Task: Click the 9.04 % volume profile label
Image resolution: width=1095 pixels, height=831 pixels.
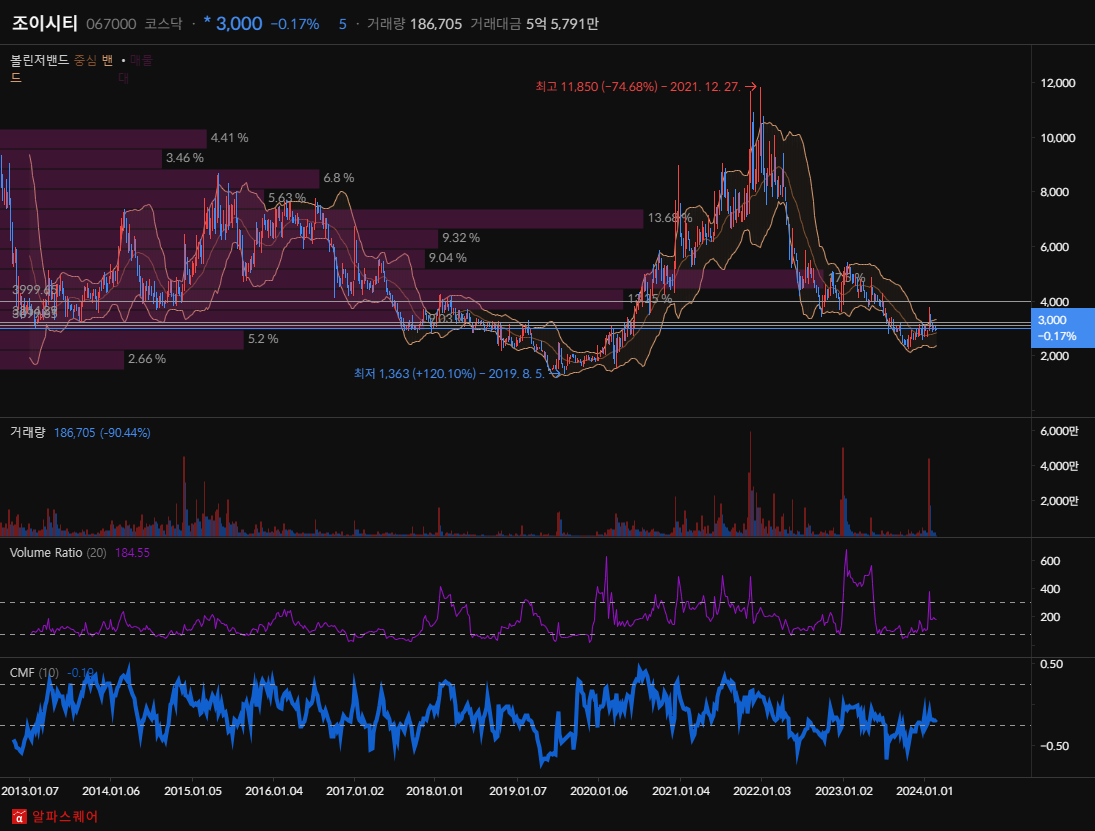Action: coord(448,258)
